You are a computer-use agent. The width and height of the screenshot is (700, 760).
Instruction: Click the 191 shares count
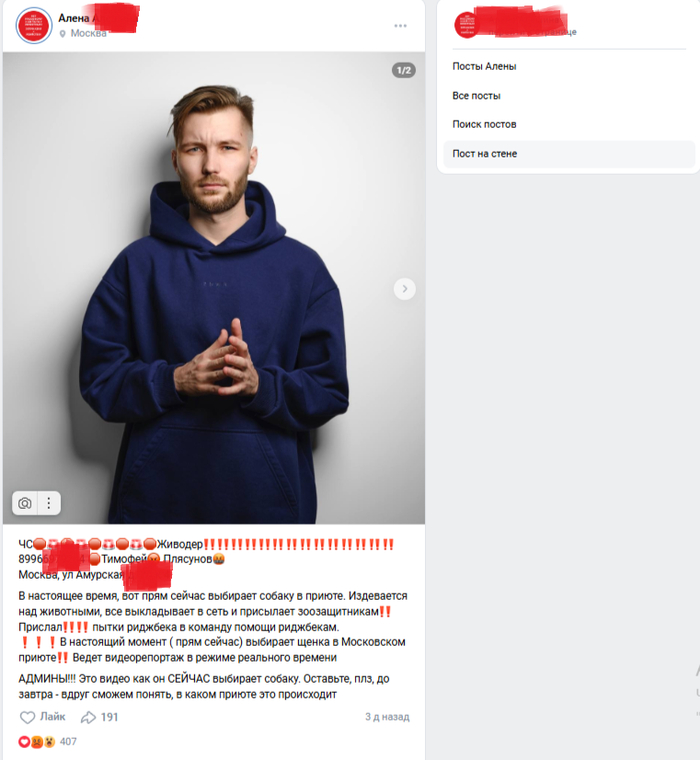[x=110, y=717]
